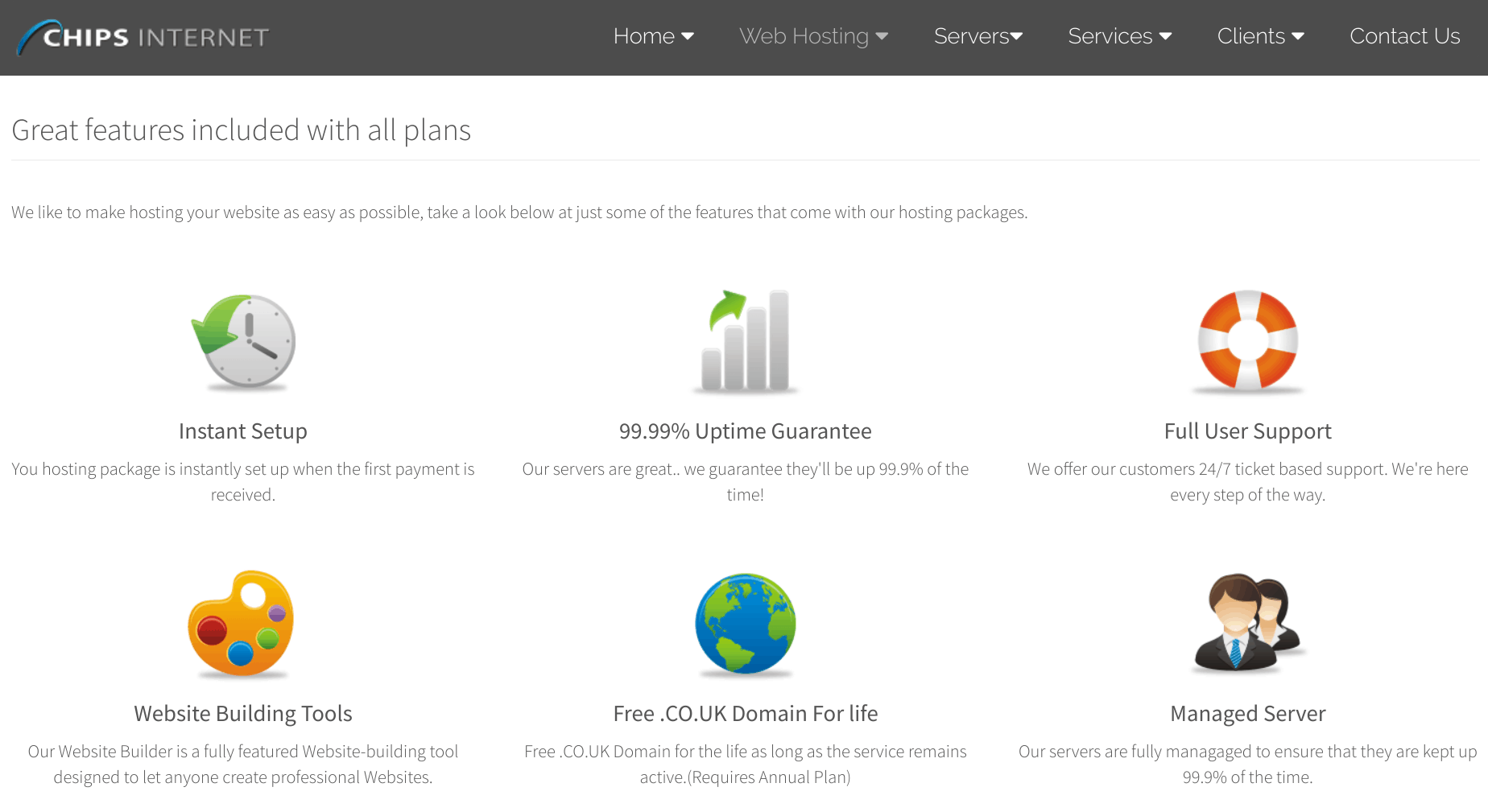1488x812 pixels.
Task: Click the lifebuoy support icon
Action: tap(1248, 342)
